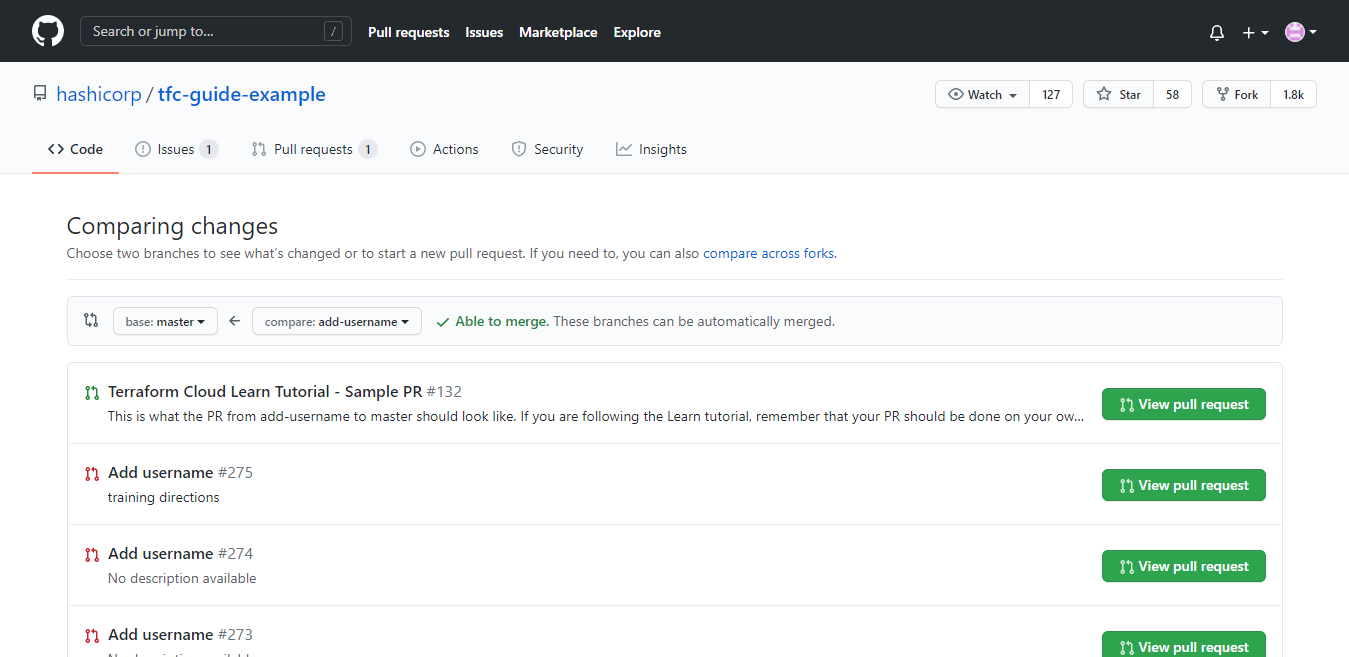Click the Security shield icon
Image resolution: width=1349 pixels, height=657 pixels.
coord(518,148)
